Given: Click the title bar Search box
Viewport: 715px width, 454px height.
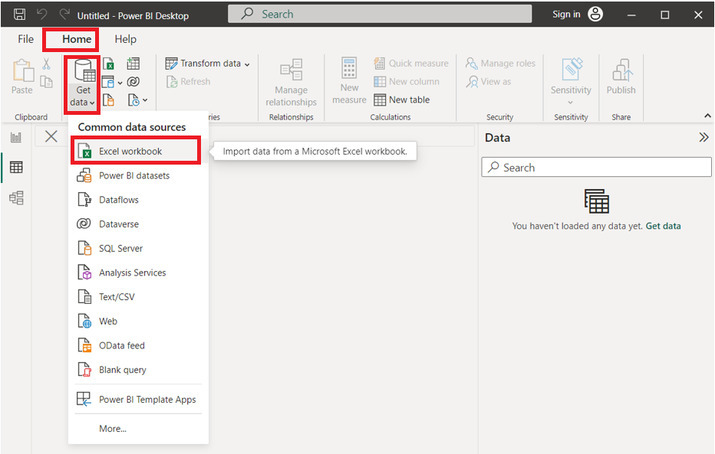Looking at the screenshot, I should 380,14.
